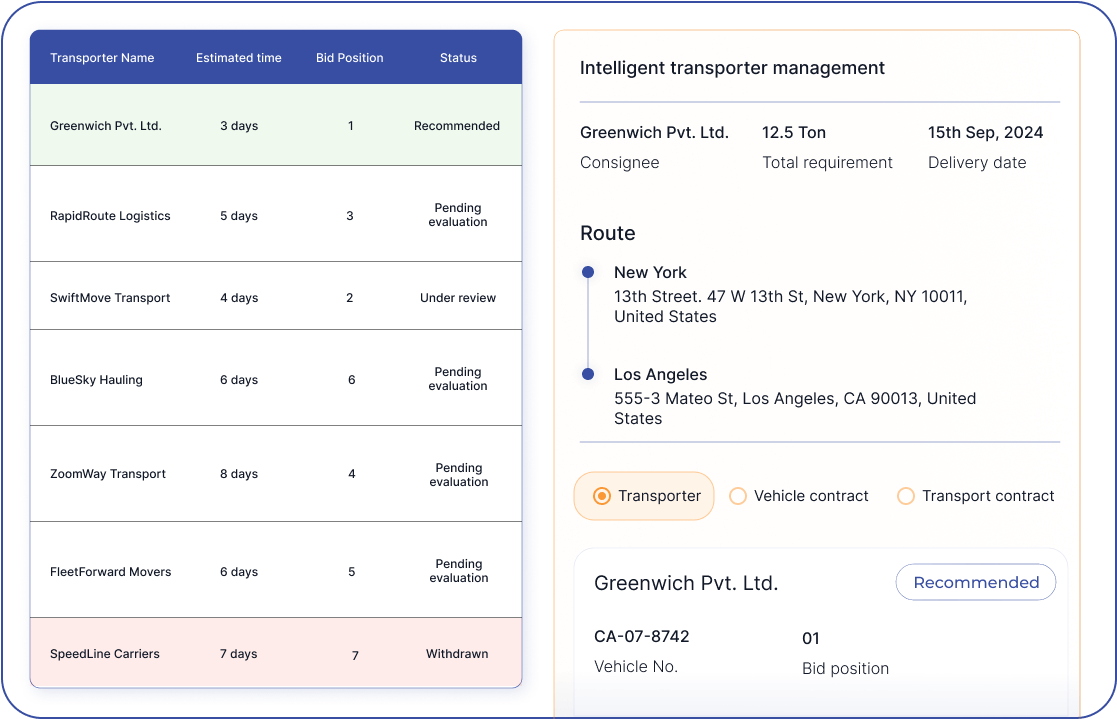Click RapidRoute's Pending evaluation status
Viewport: 1117px width, 719px height.
tap(457, 214)
